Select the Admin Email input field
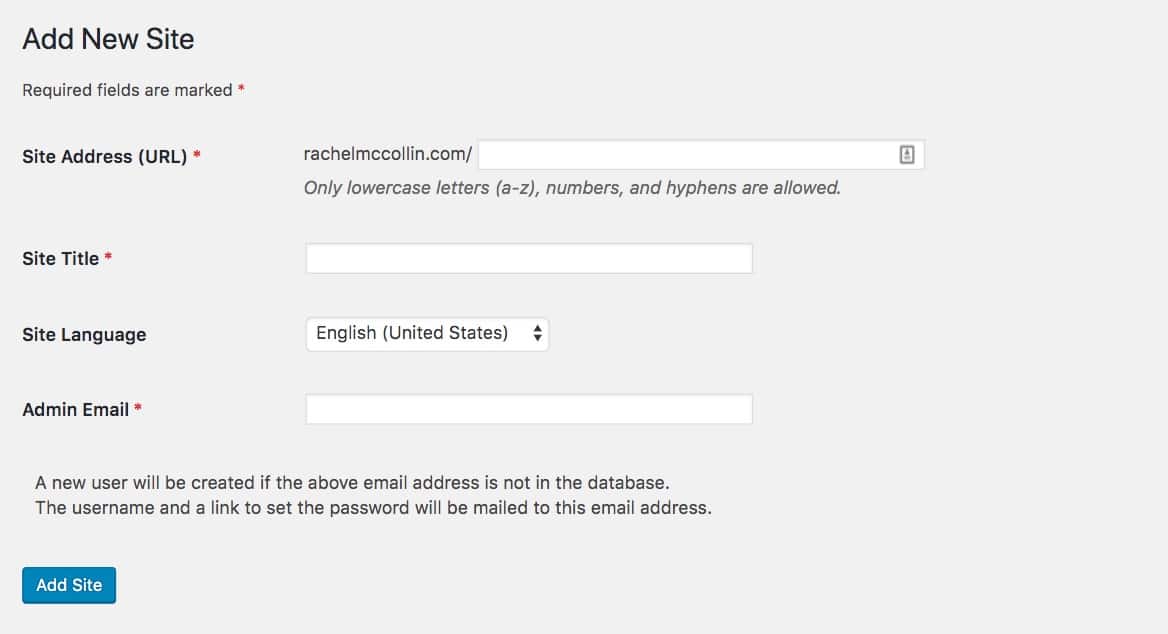This screenshot has width=1168, height=634. [528, 410]
